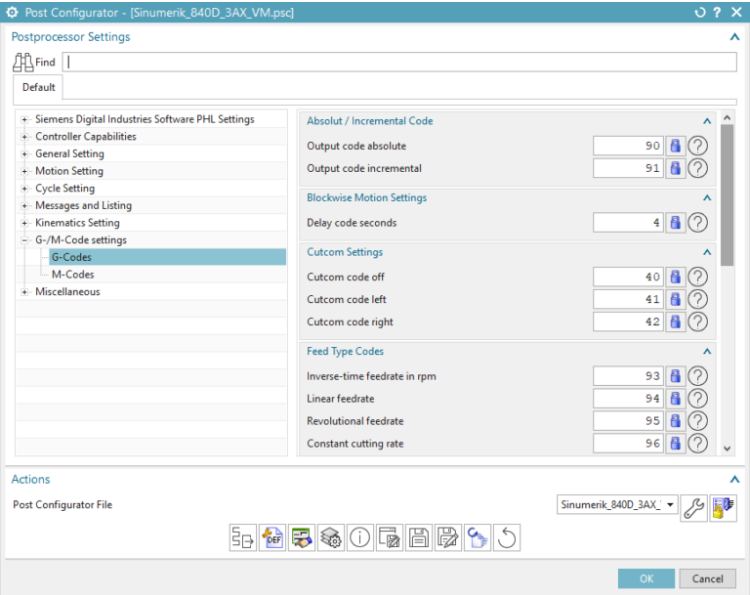Click the information icon in Actions toolbar
This screenshot has height=595, width=750.
click(360, 539)
